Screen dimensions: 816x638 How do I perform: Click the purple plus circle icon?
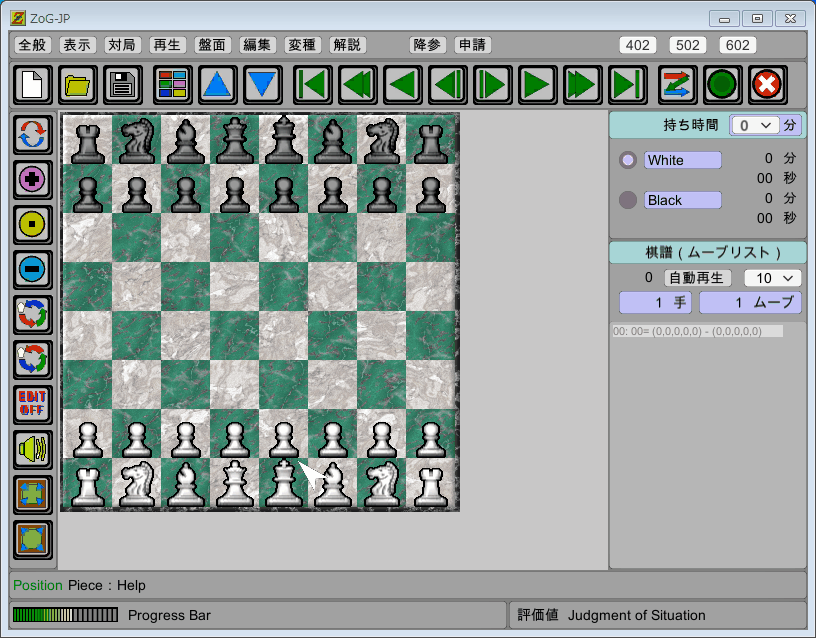33,180
